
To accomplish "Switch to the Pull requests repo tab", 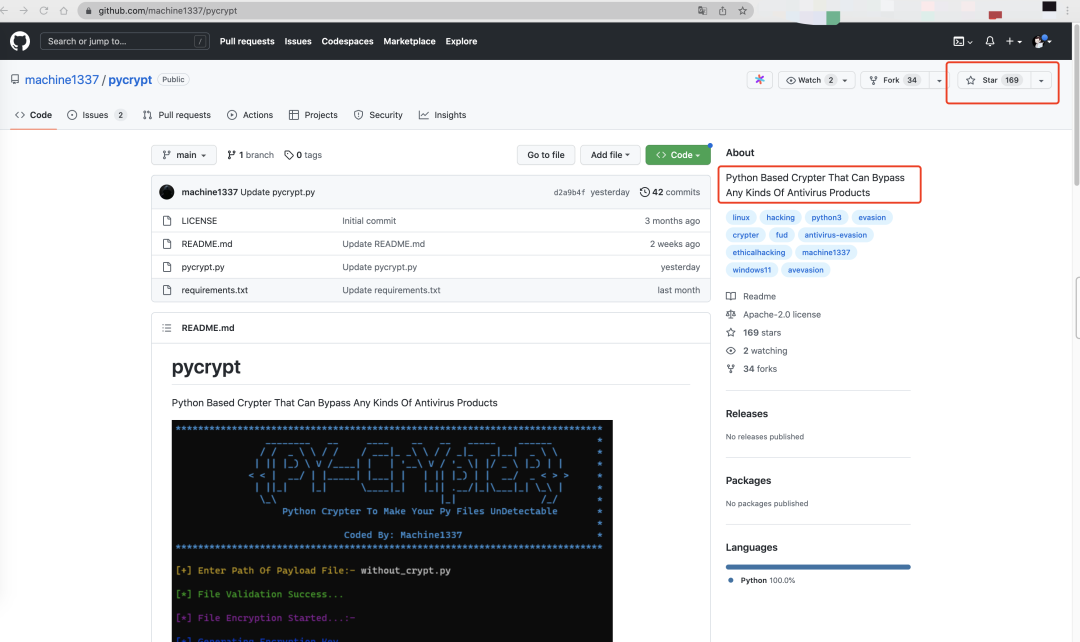I will [176, 115].
